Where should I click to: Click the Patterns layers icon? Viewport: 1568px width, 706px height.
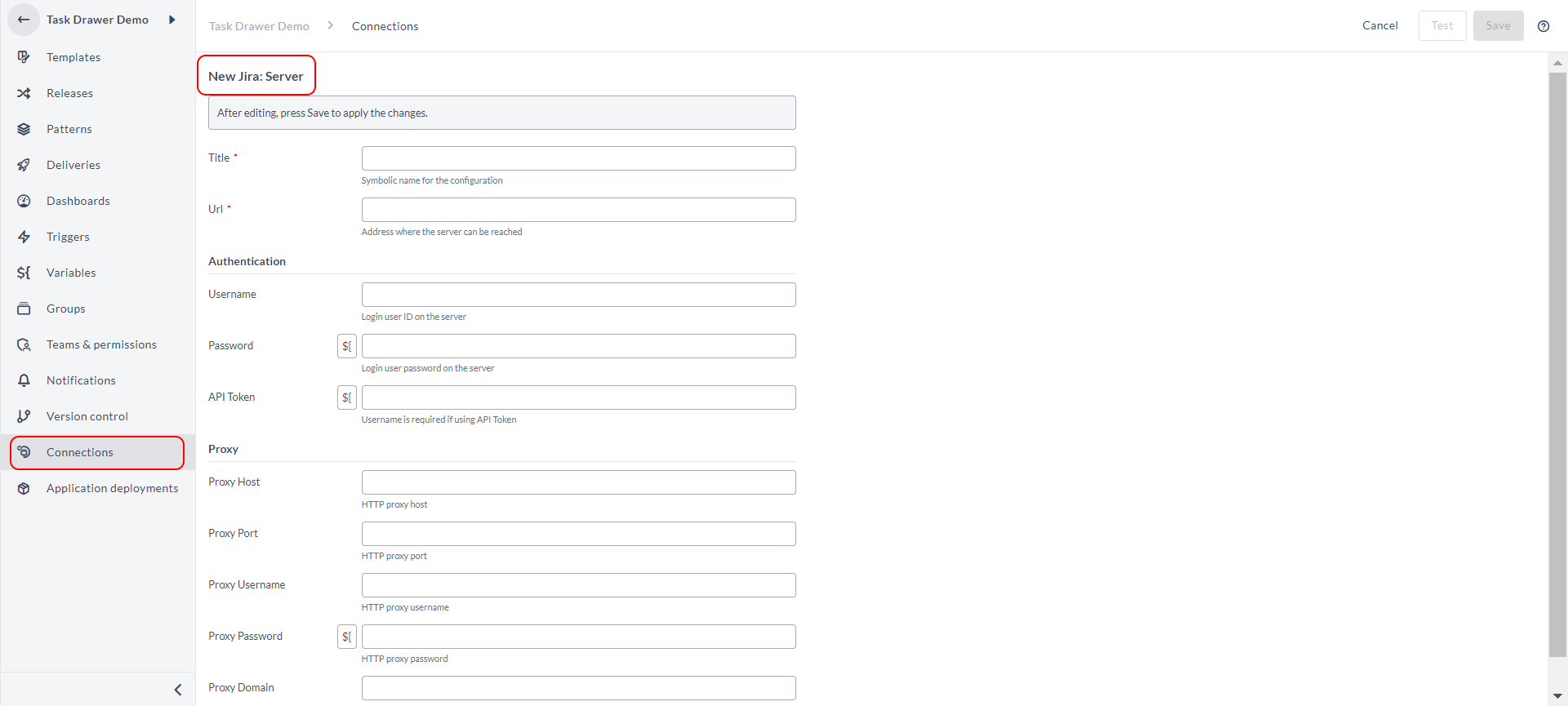[x=24, y=129]
